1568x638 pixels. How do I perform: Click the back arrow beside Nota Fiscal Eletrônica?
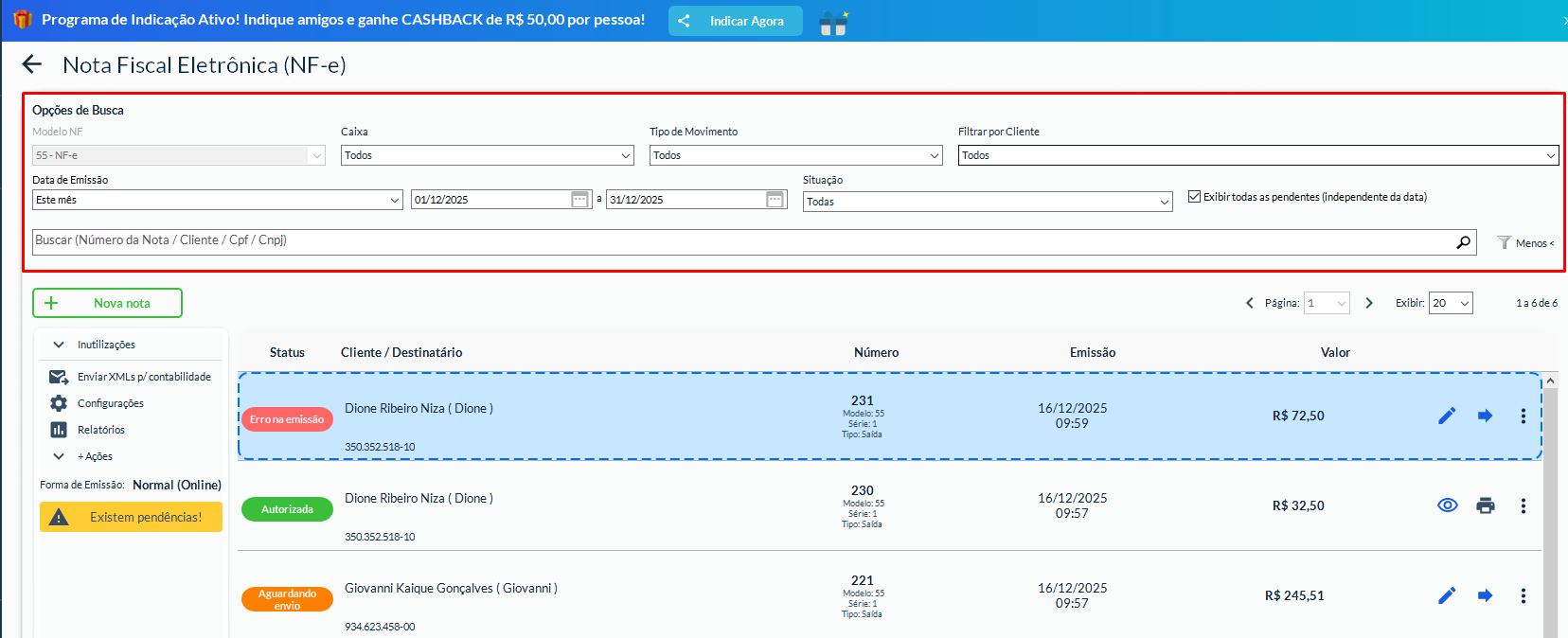click(32, 64)
